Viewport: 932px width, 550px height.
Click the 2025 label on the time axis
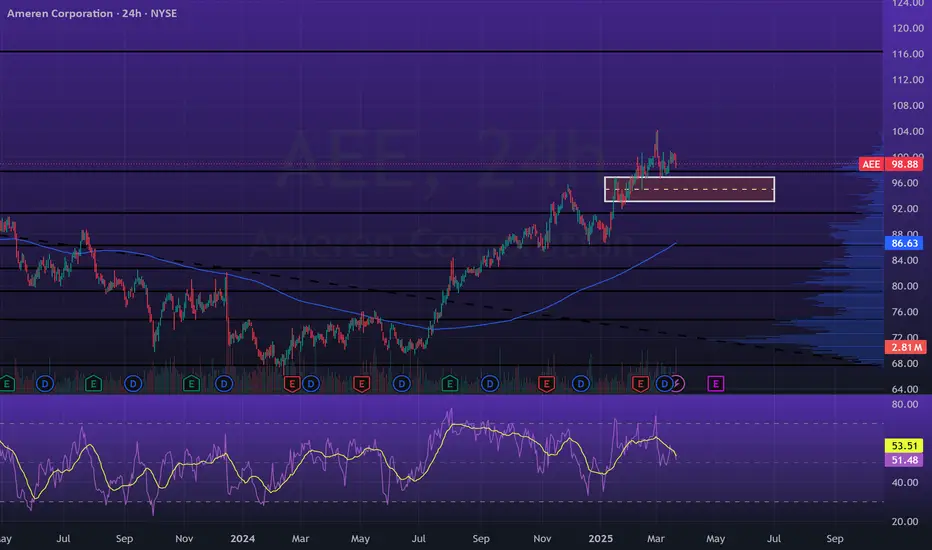coord(600,539)
